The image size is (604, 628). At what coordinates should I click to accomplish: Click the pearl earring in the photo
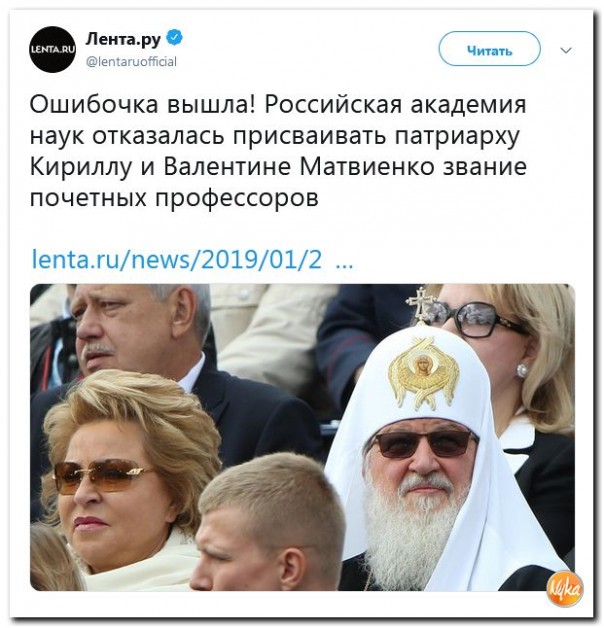tap(522, 370)
